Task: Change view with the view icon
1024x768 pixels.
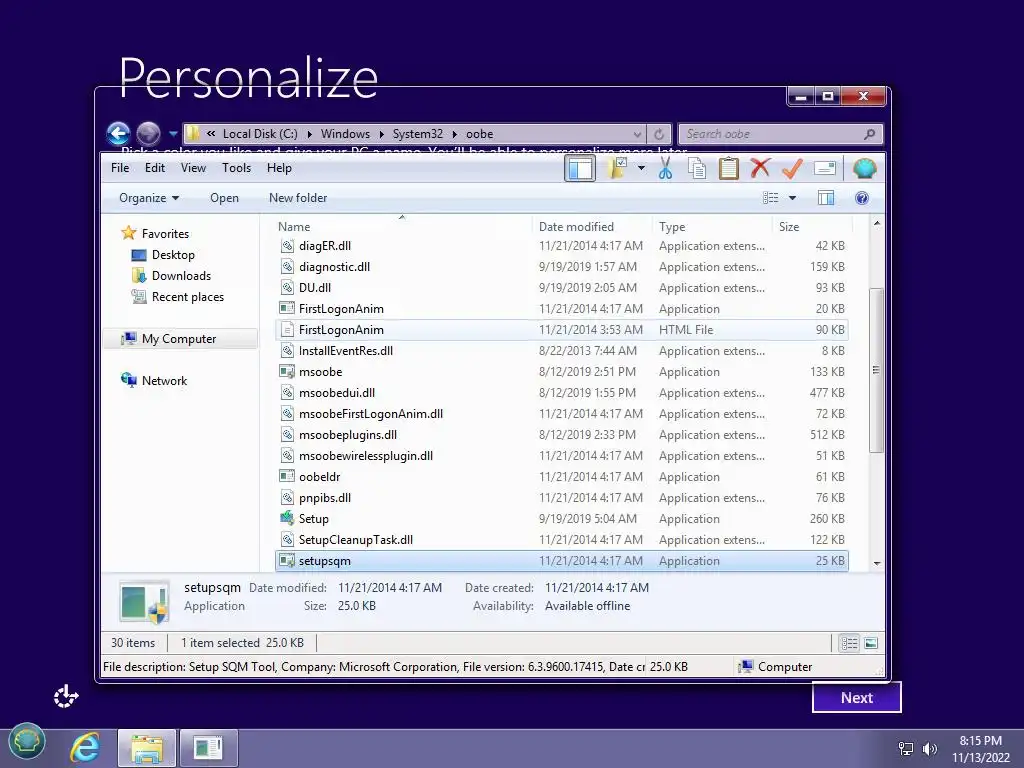Action: pos(771,198)
